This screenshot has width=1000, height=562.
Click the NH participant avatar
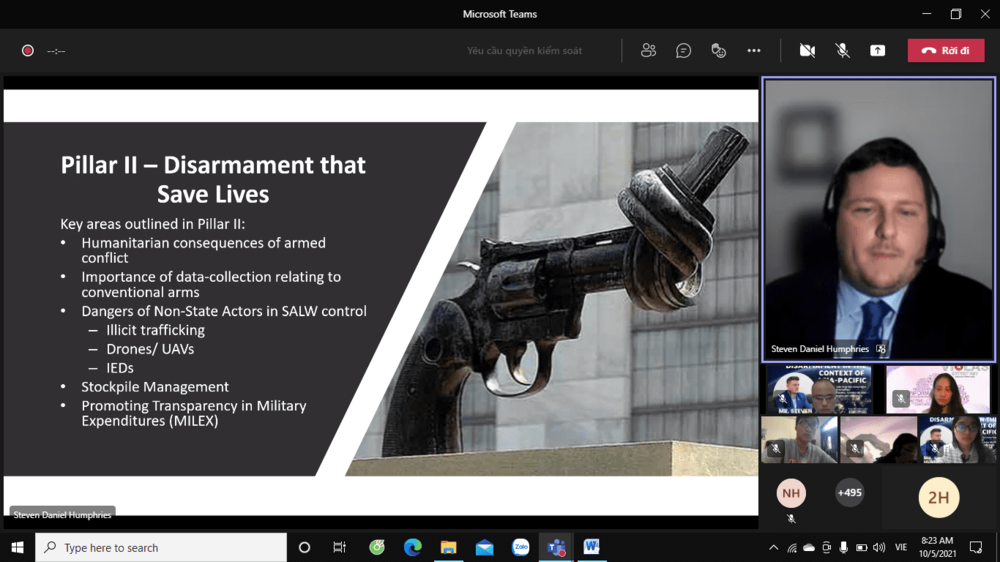[791, 493]
